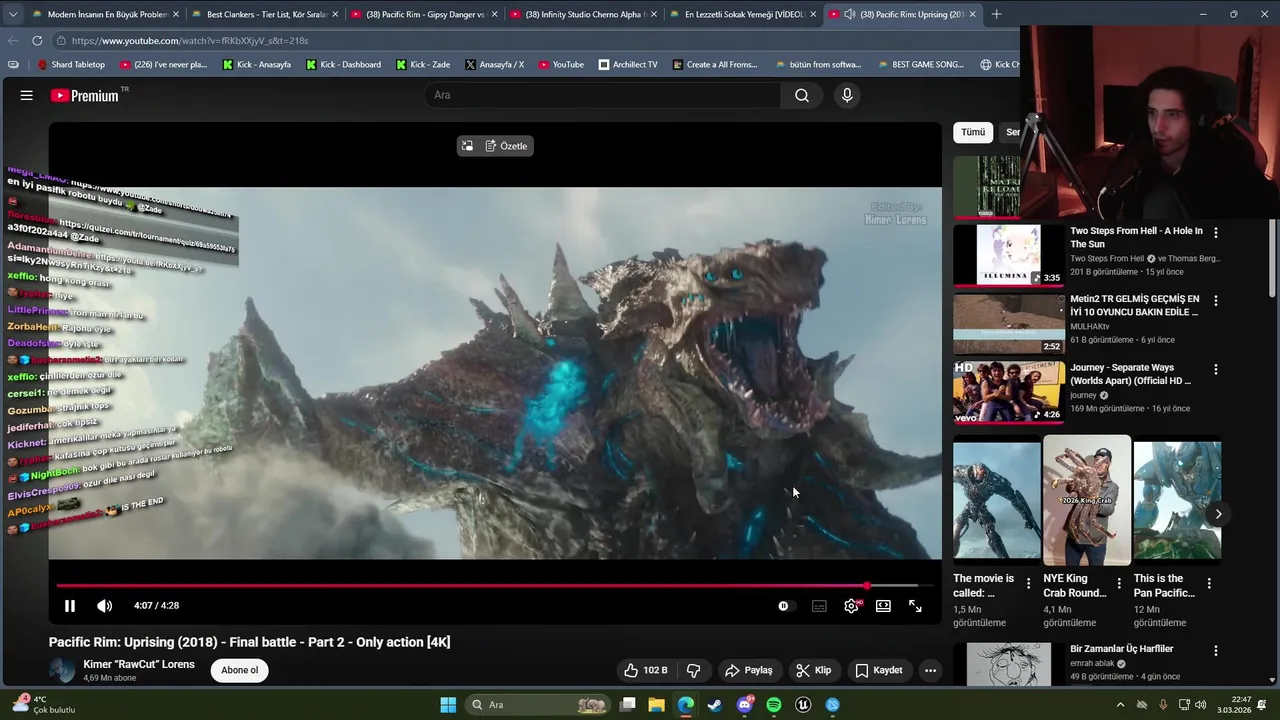The image size is (1280, 720).
Task: Go back in browser history
Action: coord(12,40)
